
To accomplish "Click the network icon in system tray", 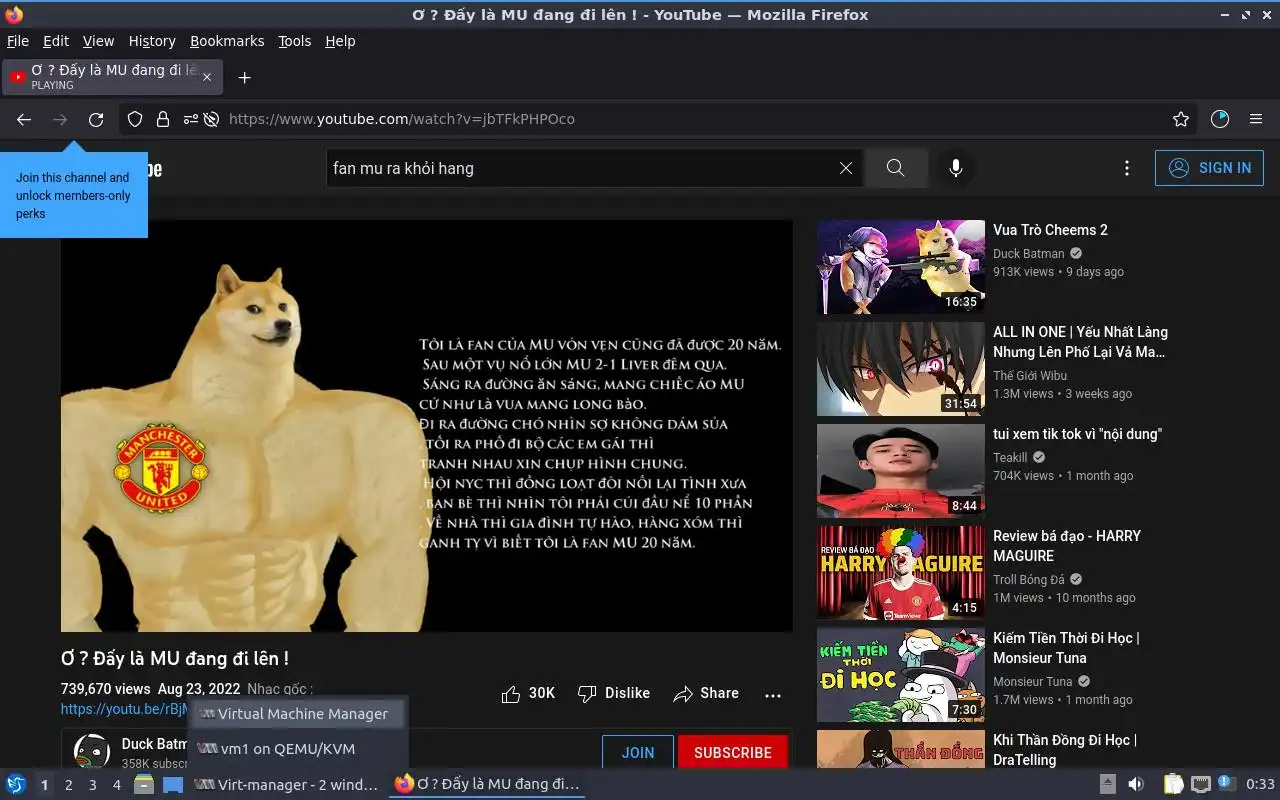I will pos(1201,785).
